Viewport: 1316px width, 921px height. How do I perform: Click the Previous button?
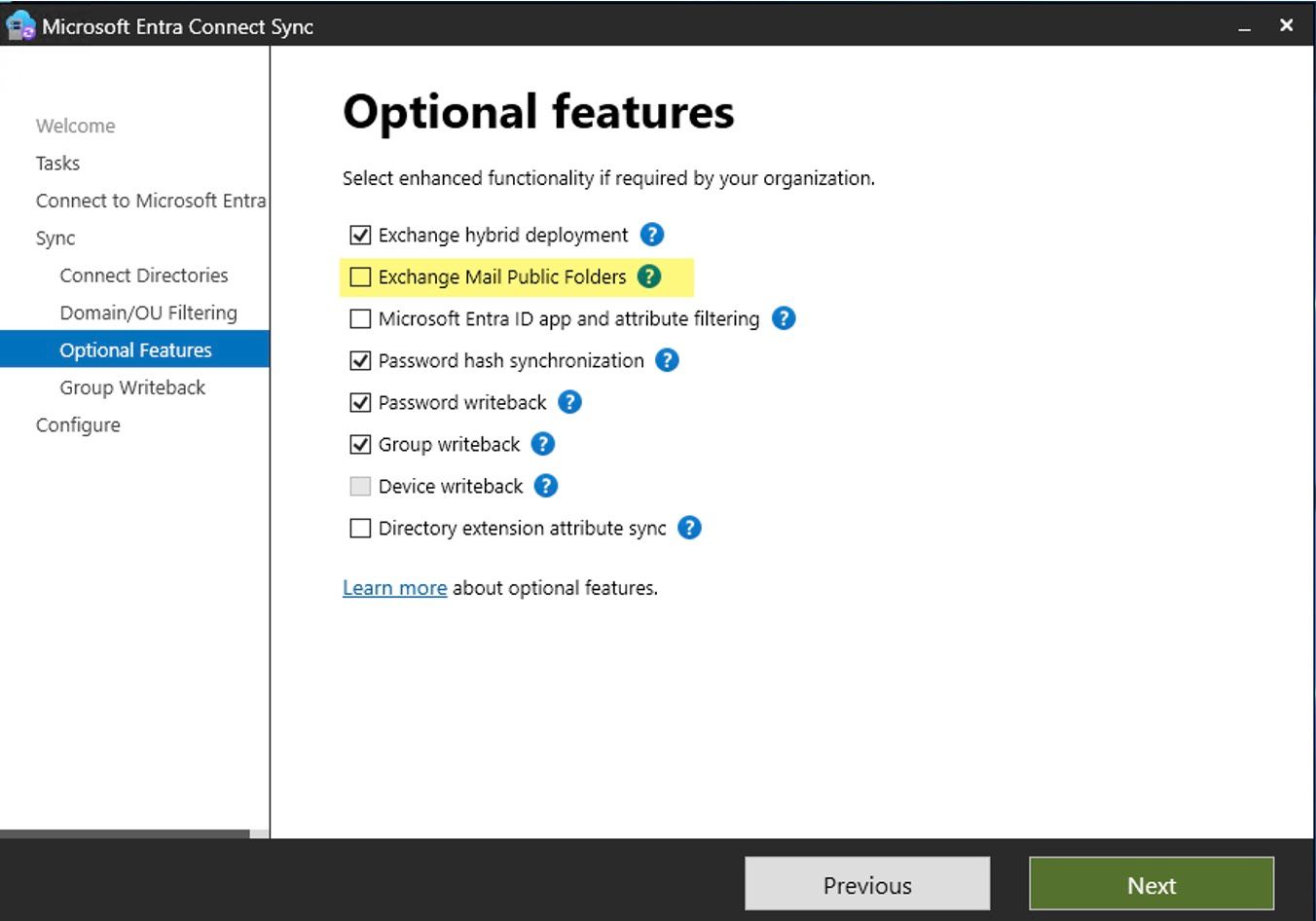pos(867,884)
